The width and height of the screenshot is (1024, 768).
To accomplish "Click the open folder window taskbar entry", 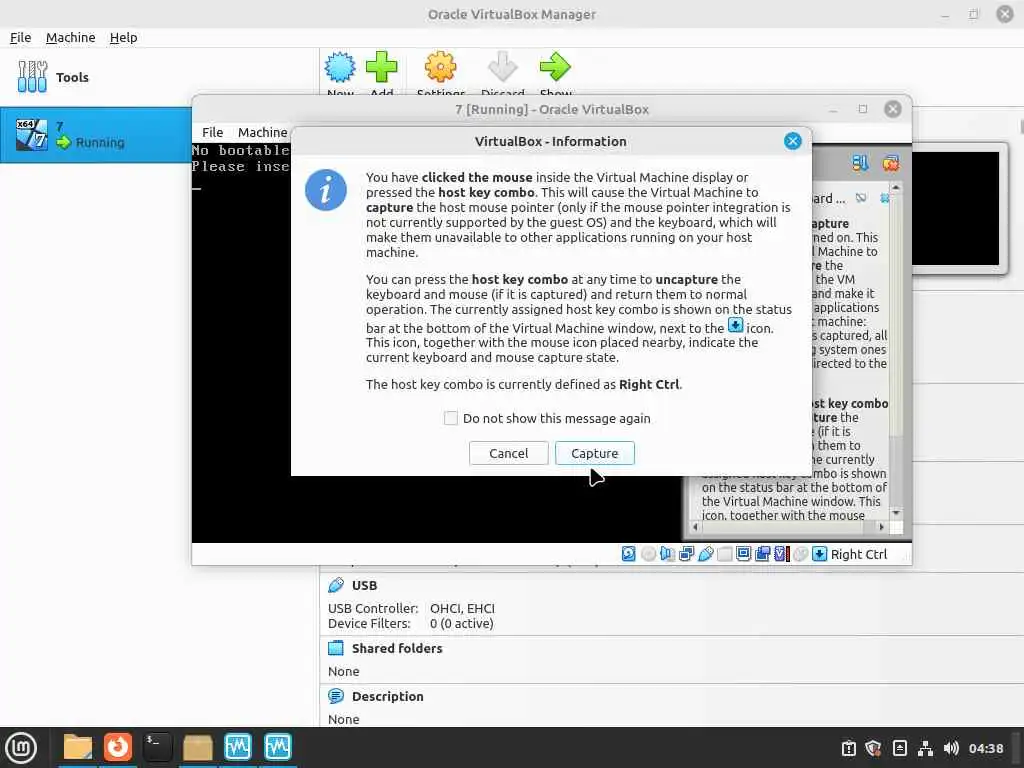I will click(197, 748).
